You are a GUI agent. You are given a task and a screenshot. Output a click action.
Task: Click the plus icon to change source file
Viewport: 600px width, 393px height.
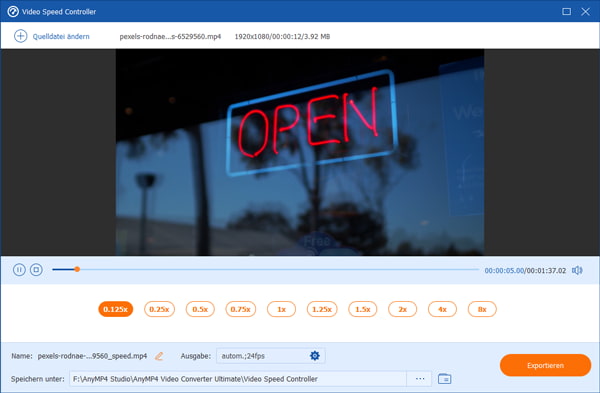point(20,36)
